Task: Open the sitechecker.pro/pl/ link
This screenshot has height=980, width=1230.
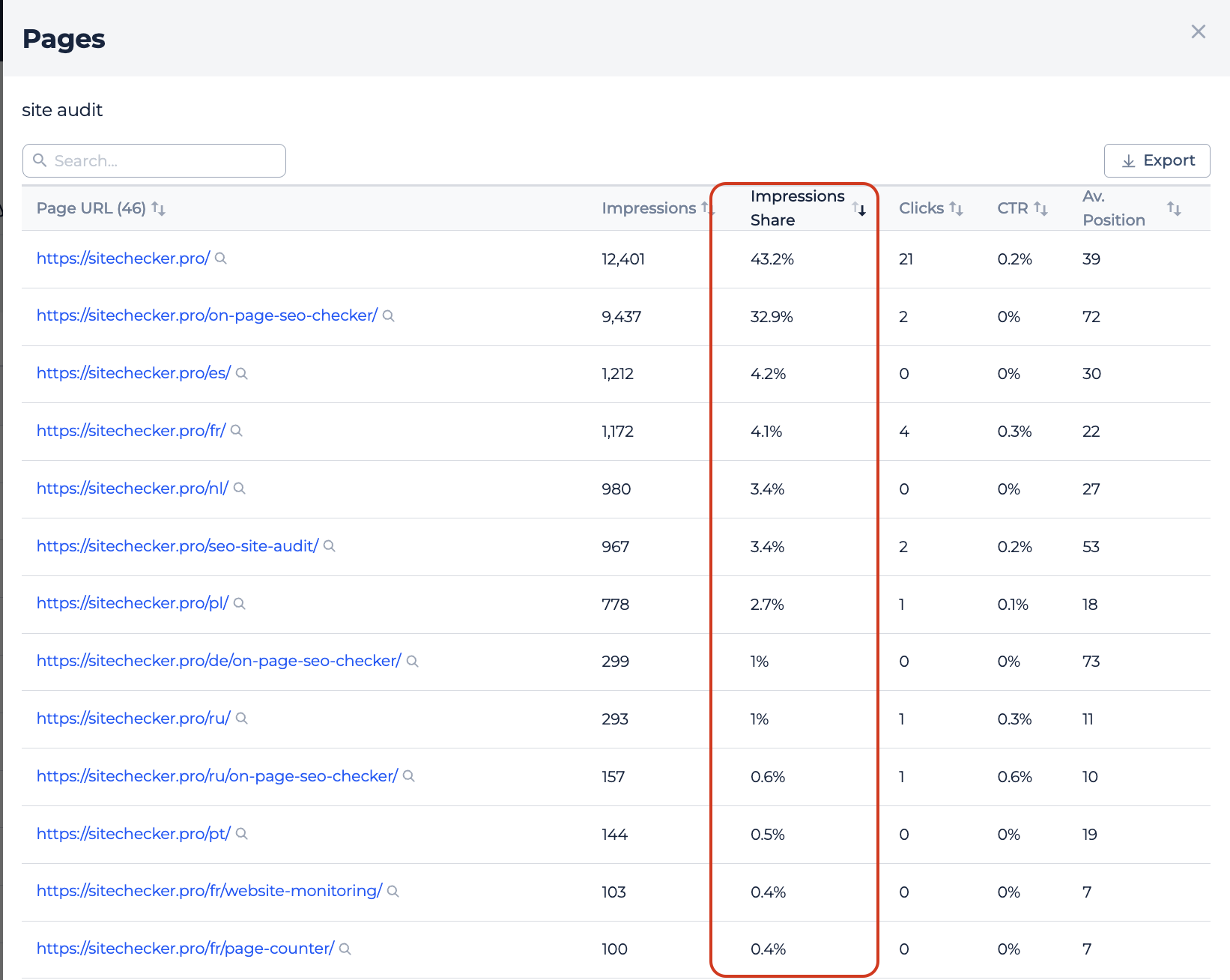Action: point(133,603)
